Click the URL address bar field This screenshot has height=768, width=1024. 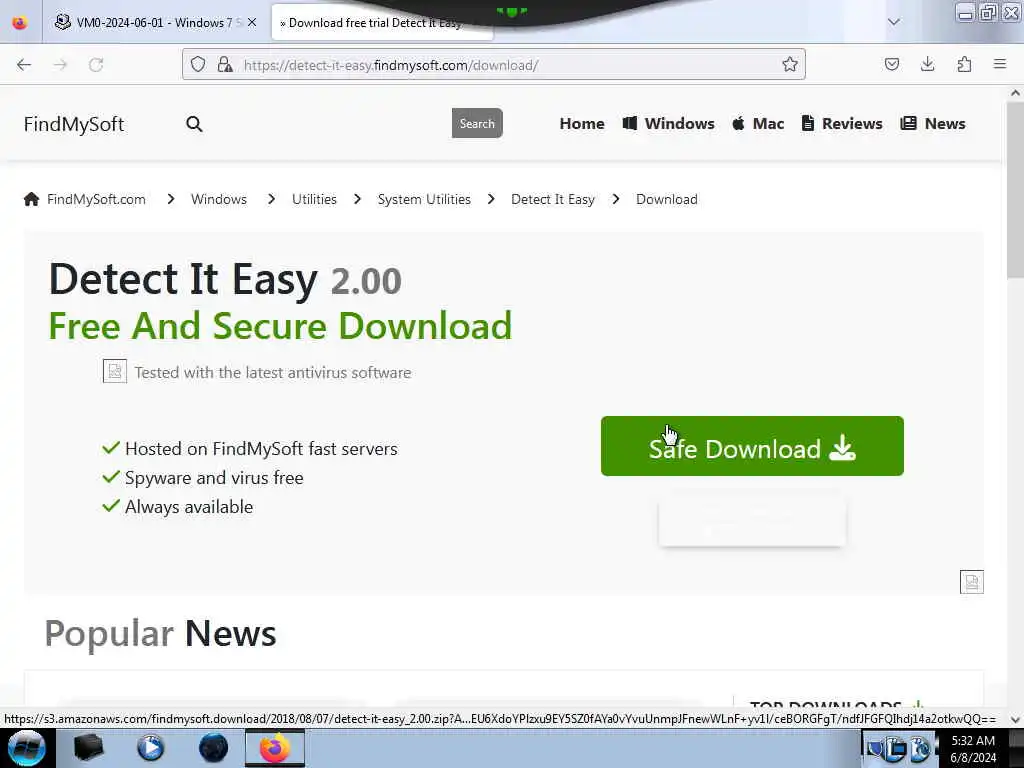(x=493, y=65)
